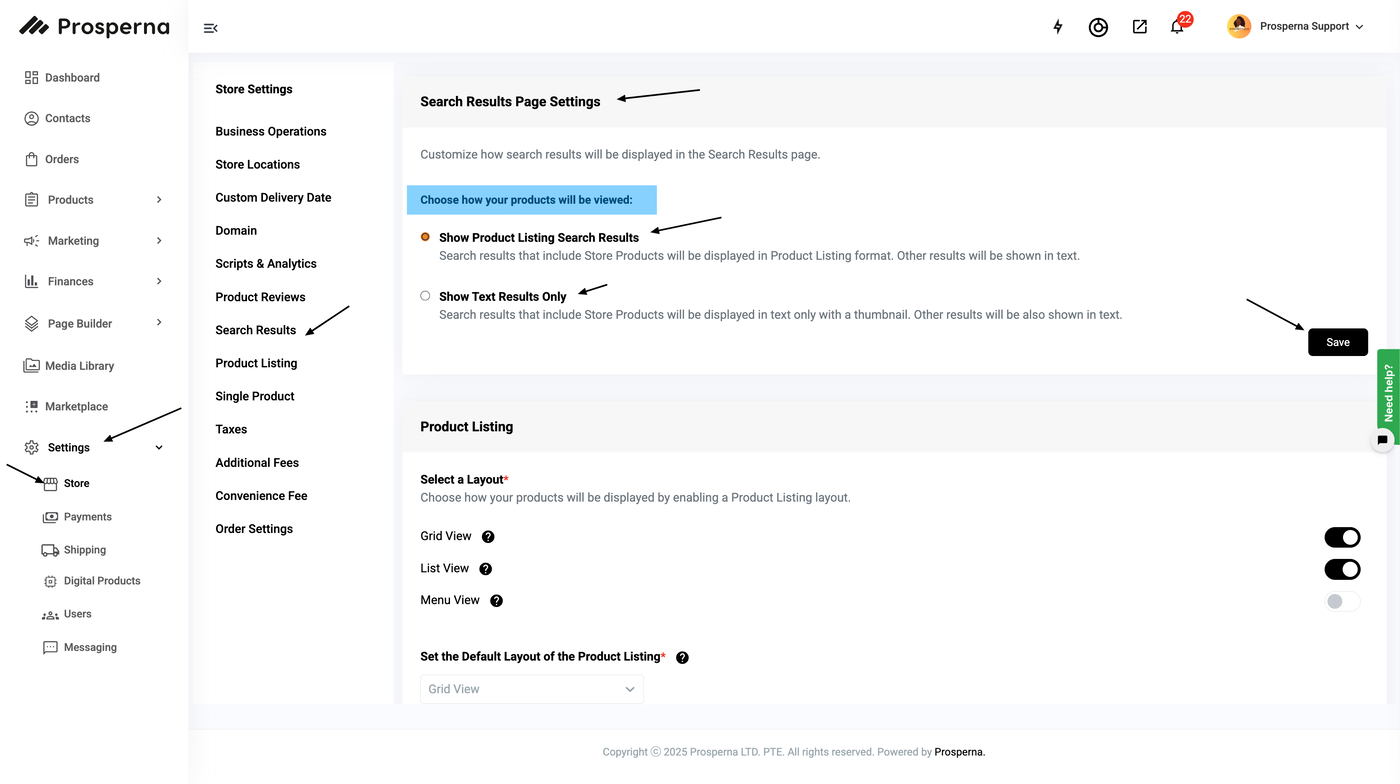Viewport: 1400px width, 784px height.
Task: Open Product Listing in Store Settings
Action: point(256,363)
